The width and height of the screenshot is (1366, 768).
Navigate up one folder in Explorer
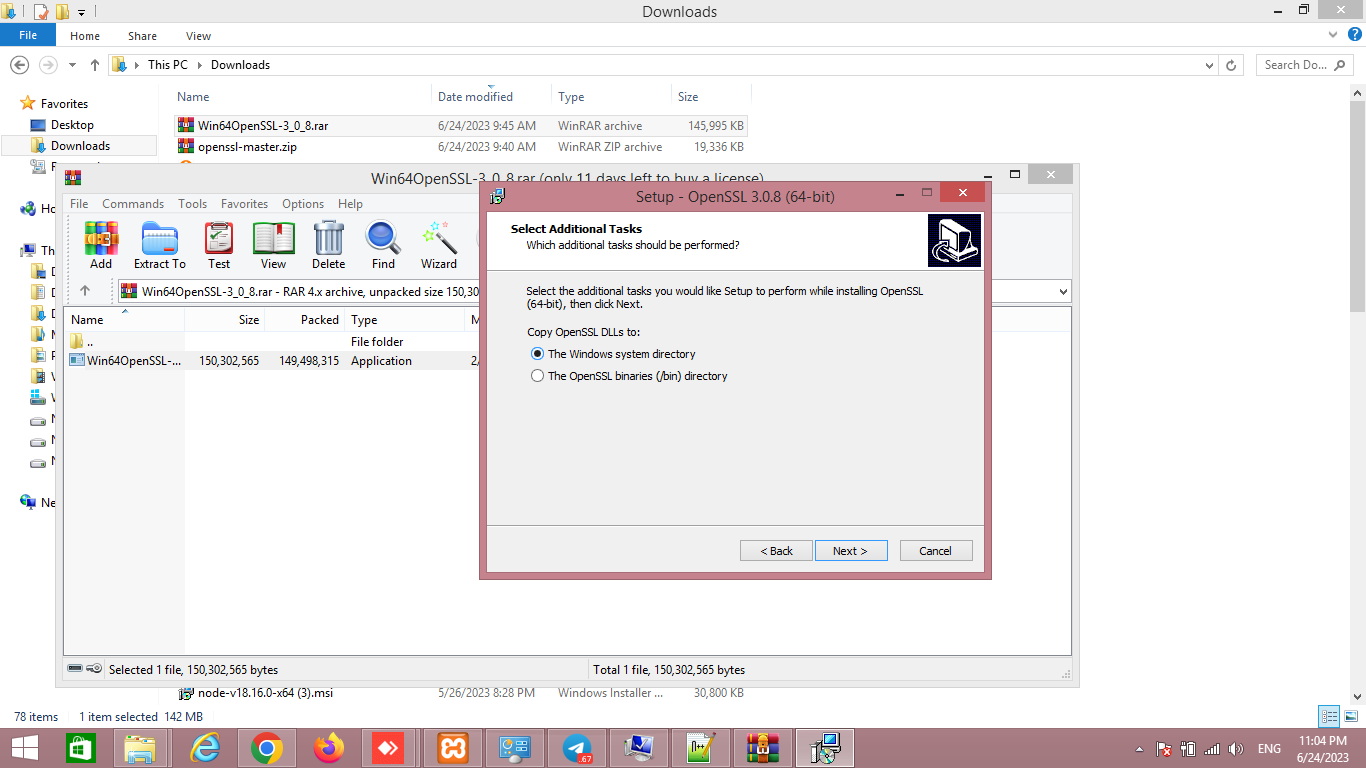point(95,65)
